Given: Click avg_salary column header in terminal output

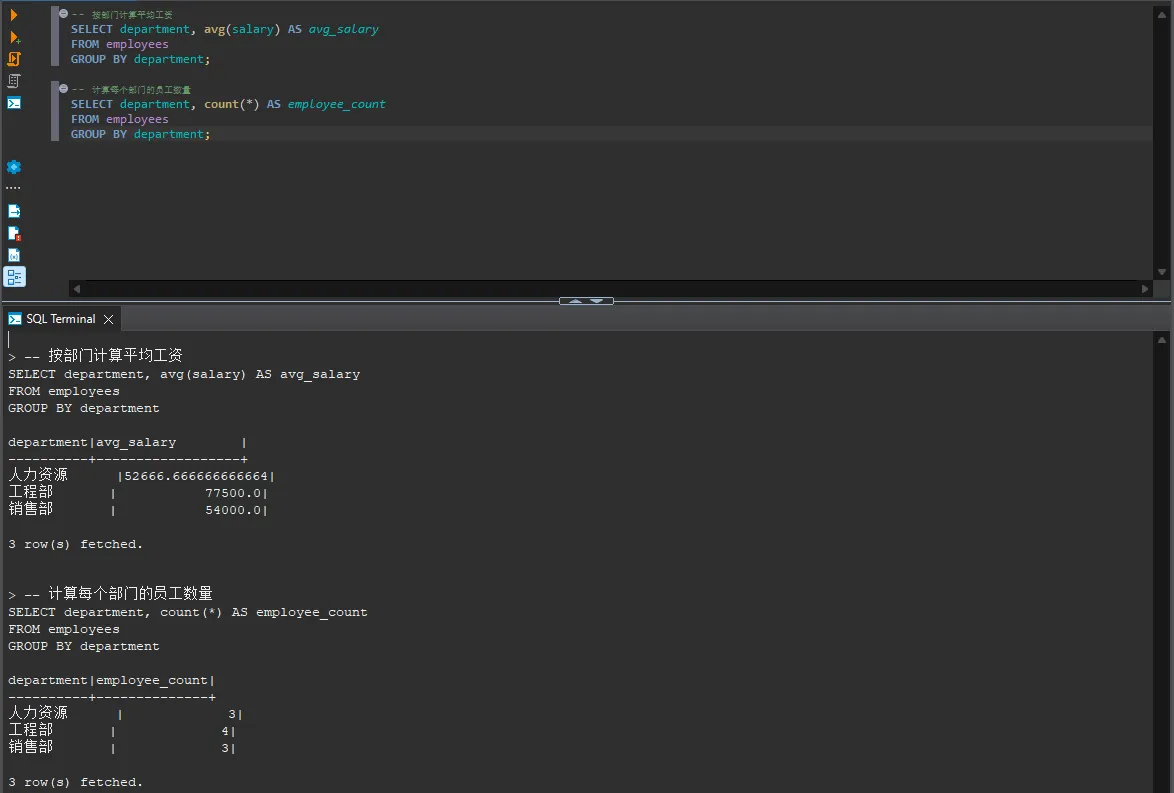Looking at the screenshot, I should point(136,443).
